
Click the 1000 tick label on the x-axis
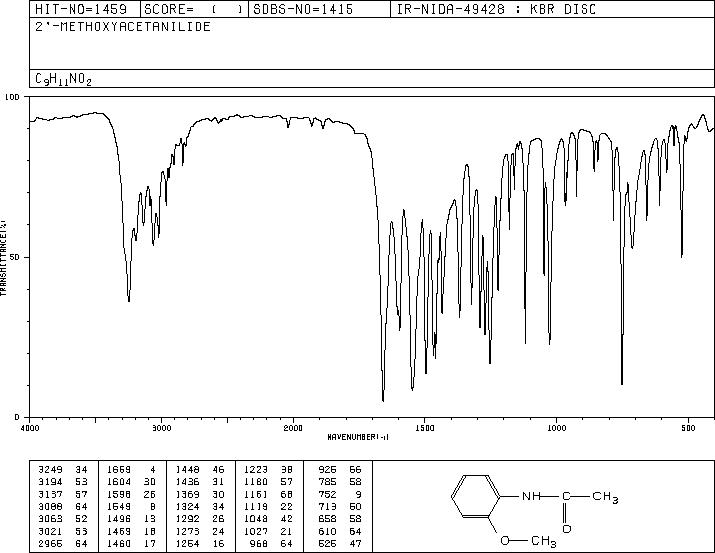point(556,428)
